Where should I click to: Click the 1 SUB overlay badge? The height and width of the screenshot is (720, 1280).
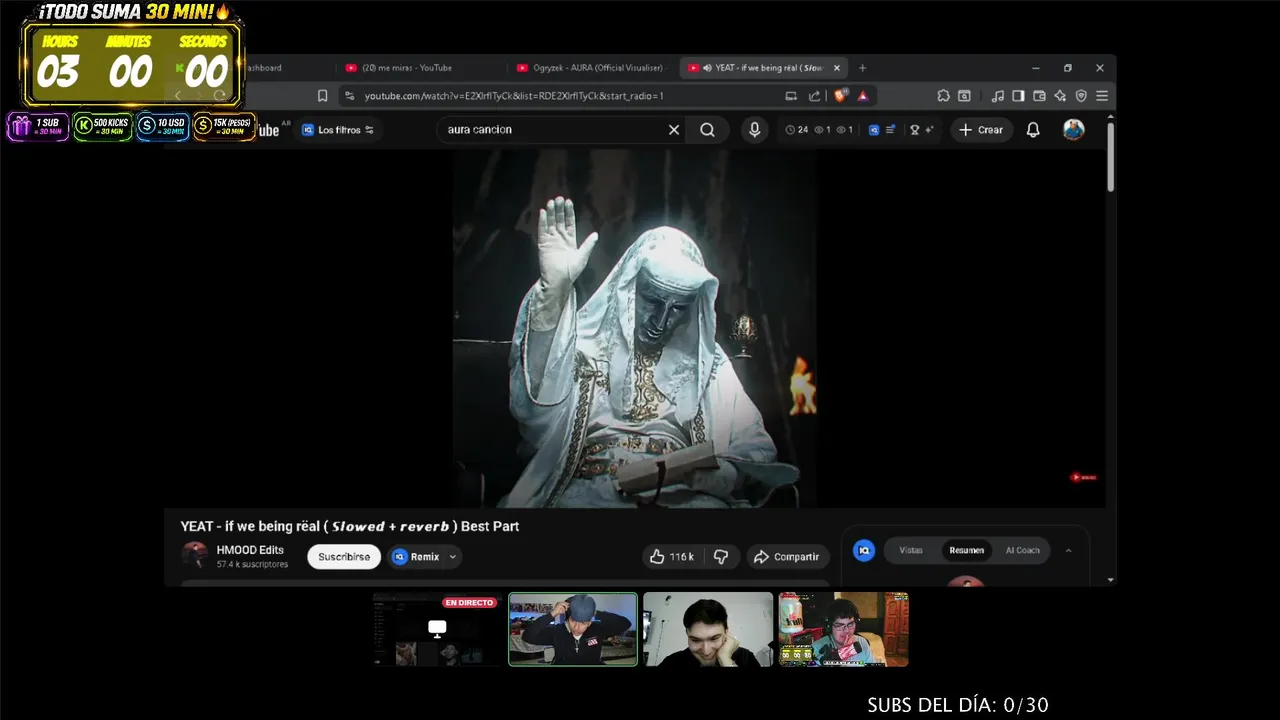tap(38, 126)
